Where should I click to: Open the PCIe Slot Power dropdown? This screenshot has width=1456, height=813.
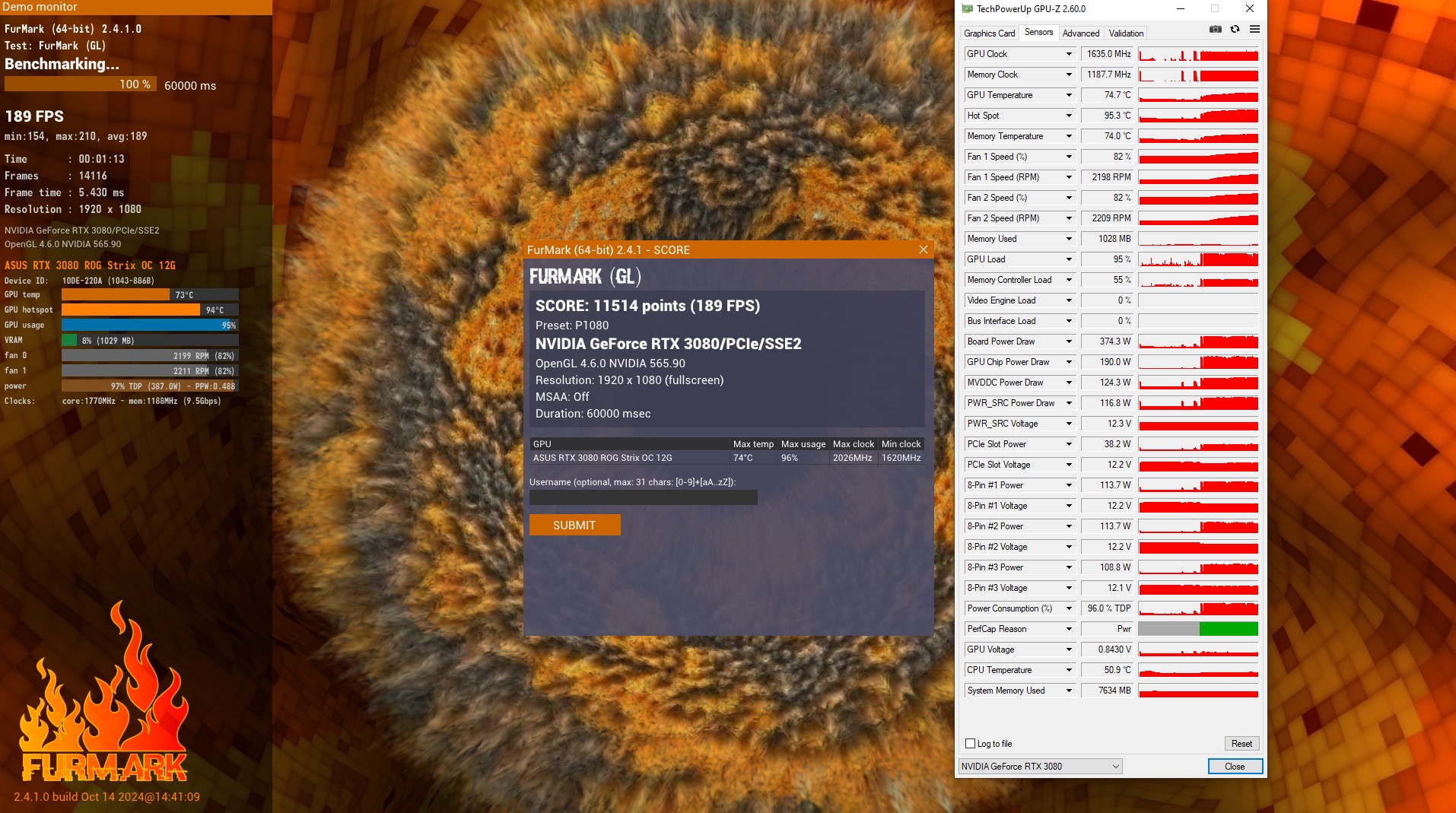click(1069, 444)
